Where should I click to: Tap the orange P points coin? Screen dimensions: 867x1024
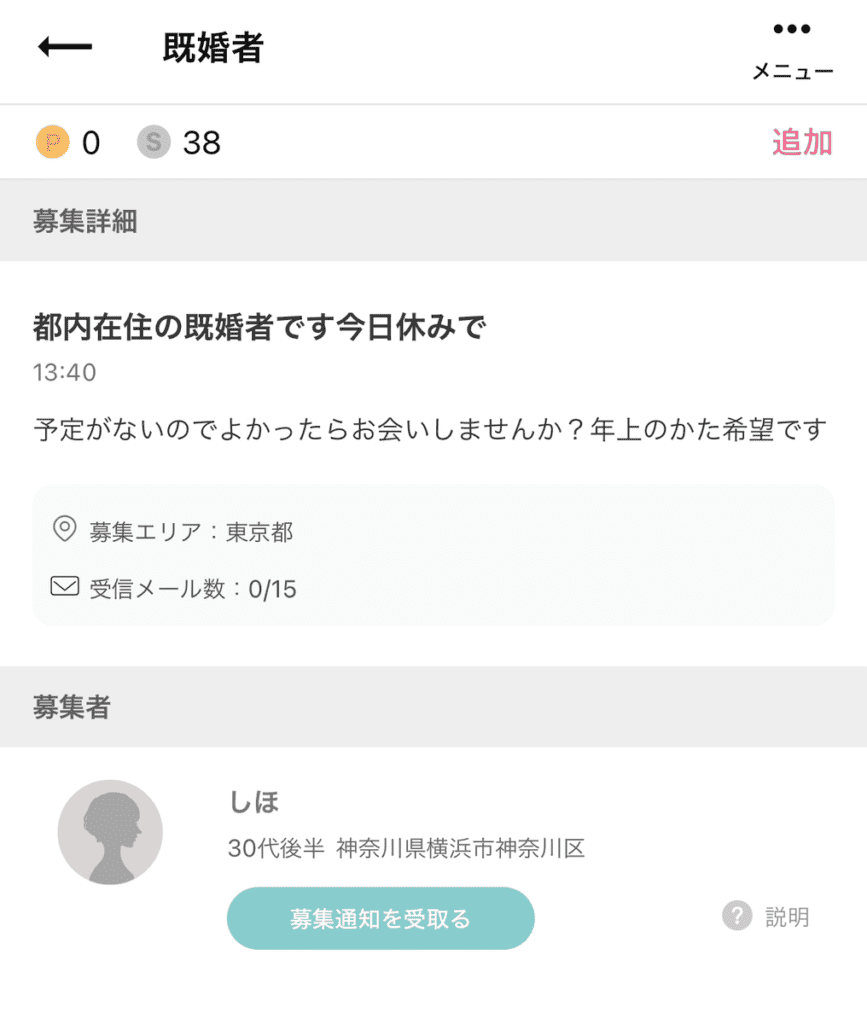pos(52,143)
